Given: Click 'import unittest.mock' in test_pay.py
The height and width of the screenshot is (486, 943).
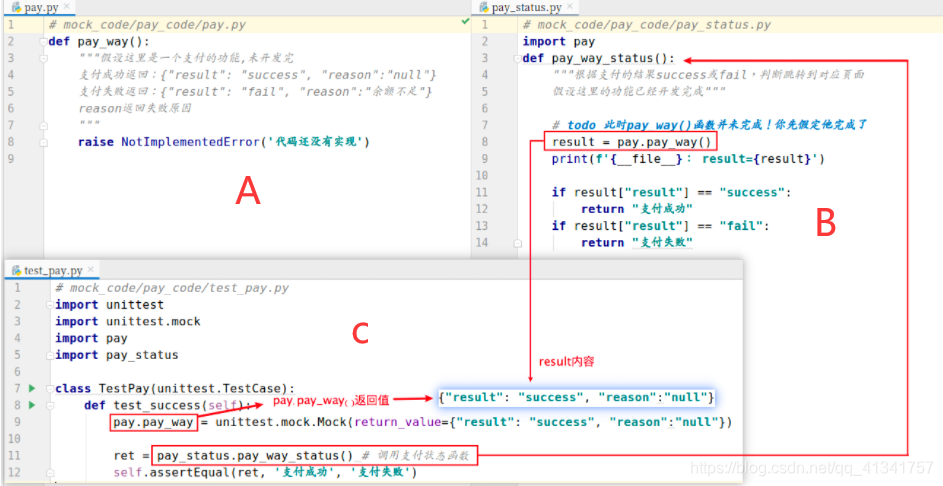Looking at the screenshot, I should pyautogui.click(x=128, y=321).
